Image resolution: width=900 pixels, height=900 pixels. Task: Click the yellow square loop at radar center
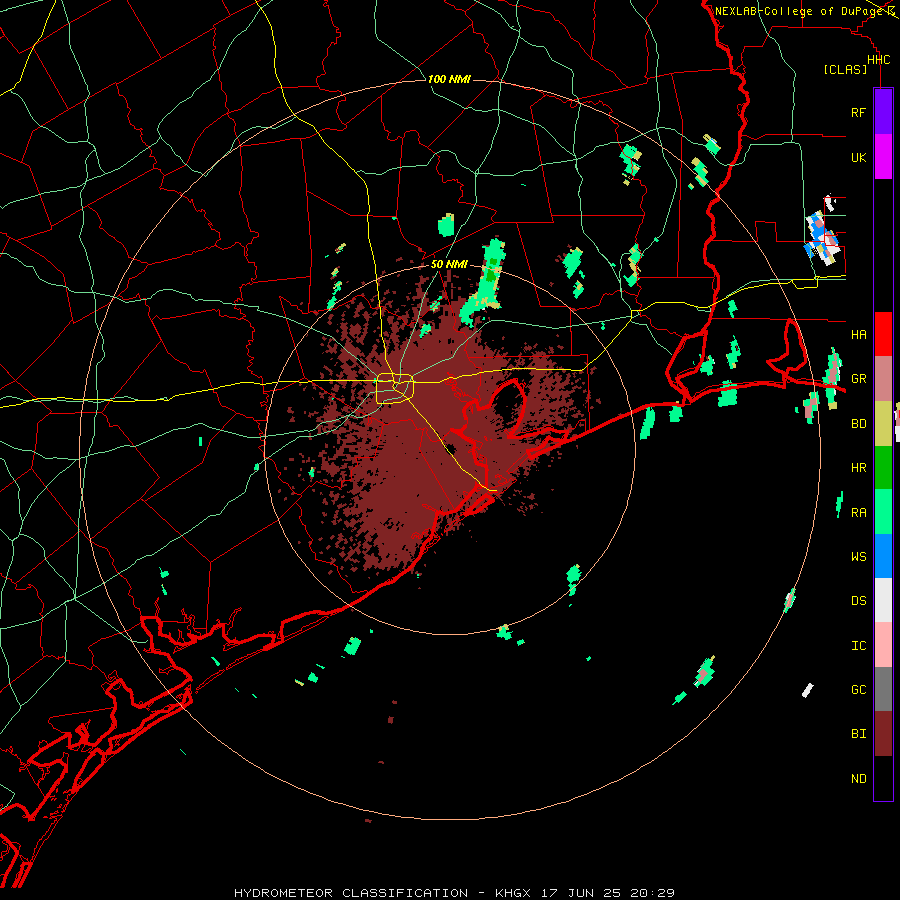tap(395, 389)
